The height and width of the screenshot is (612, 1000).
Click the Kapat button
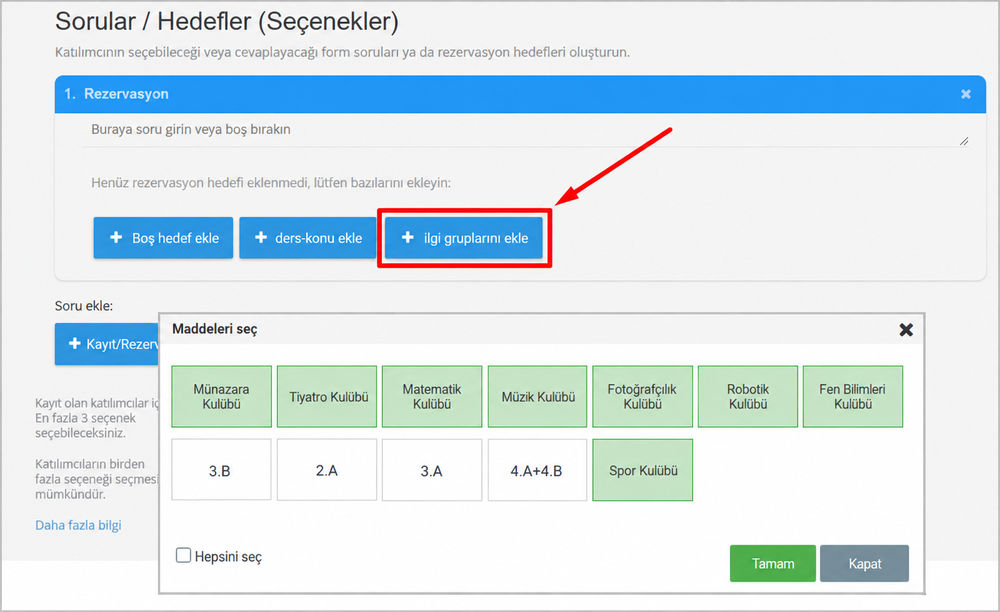pyautogui.click(x=864, y=564)
